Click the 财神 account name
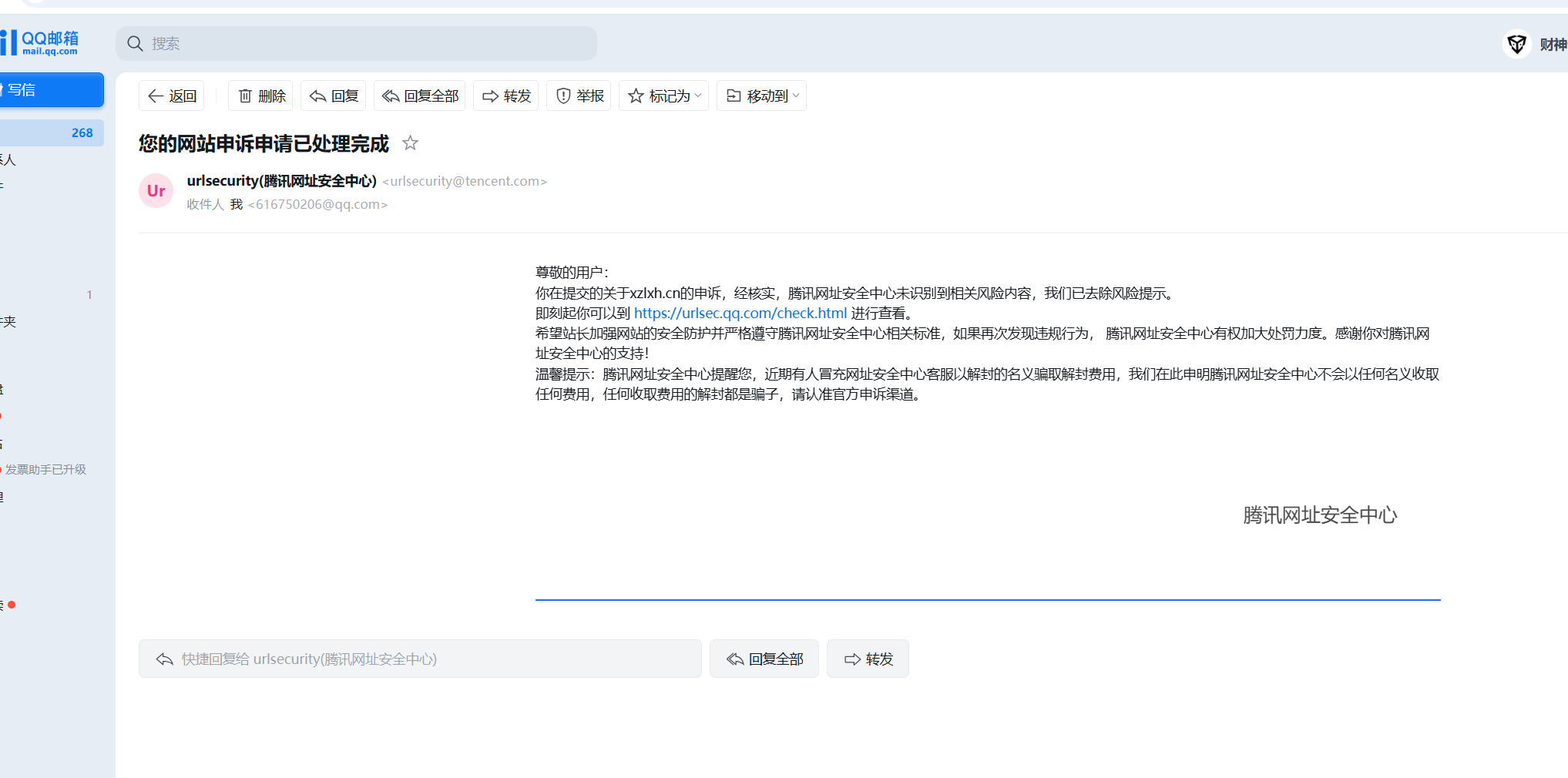Viewport: 1568px width, 778px height. pos(1553,45)
